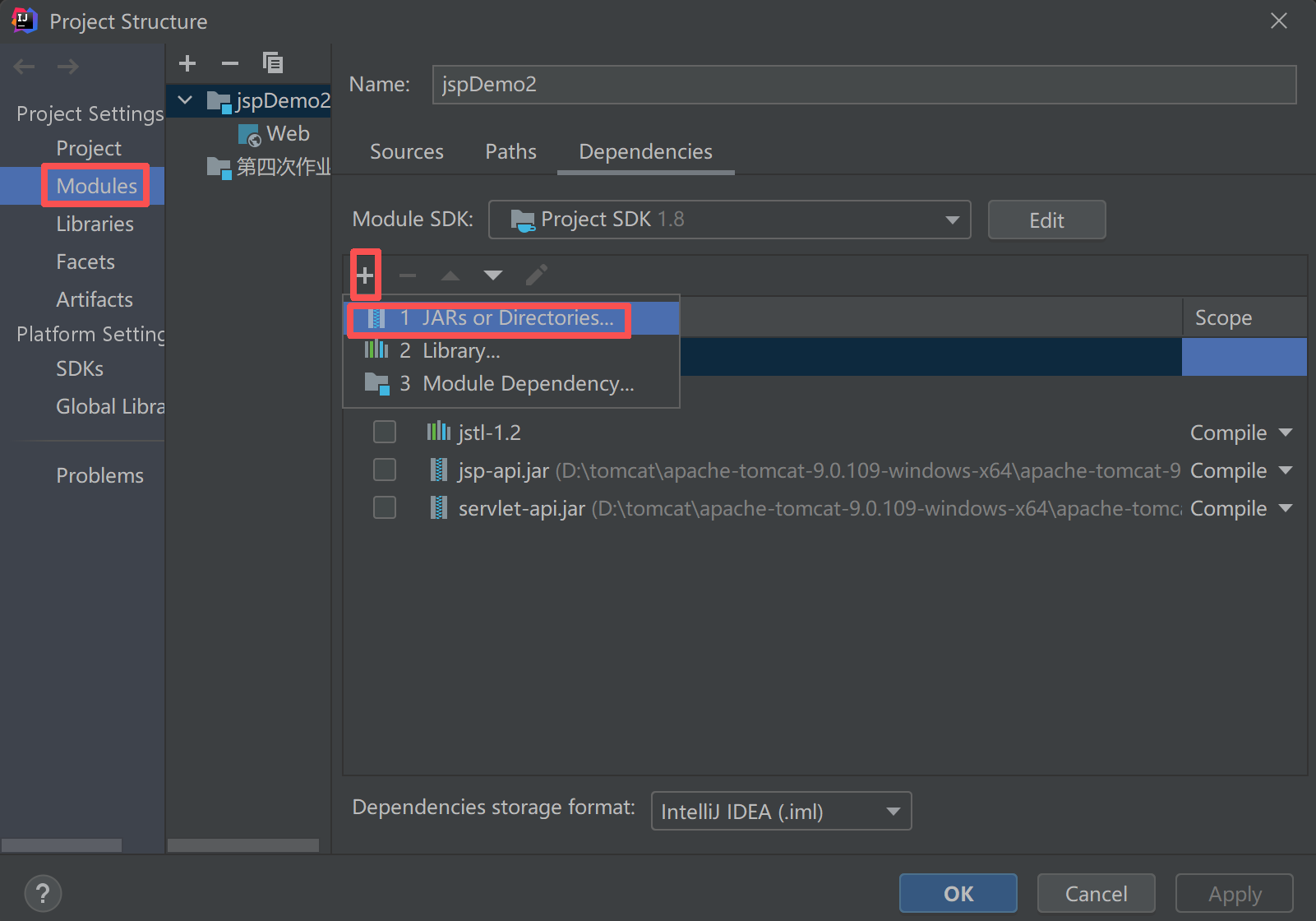This screenshot has height=921, width=1316.
Task: Collapse the jspDemo2 module tree node
Action: (x=186, y=100)
